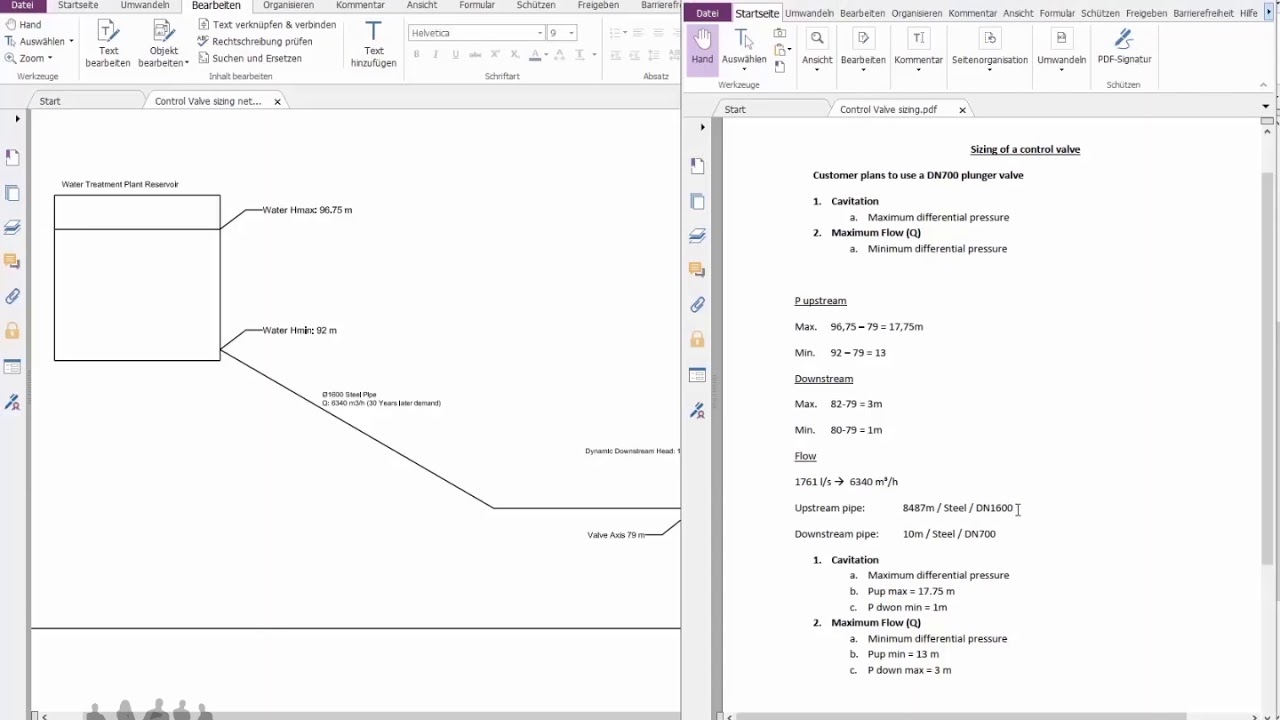Open Security lock panel in right window
Viewport: 1280px width, 720px height.
[698, 340]
